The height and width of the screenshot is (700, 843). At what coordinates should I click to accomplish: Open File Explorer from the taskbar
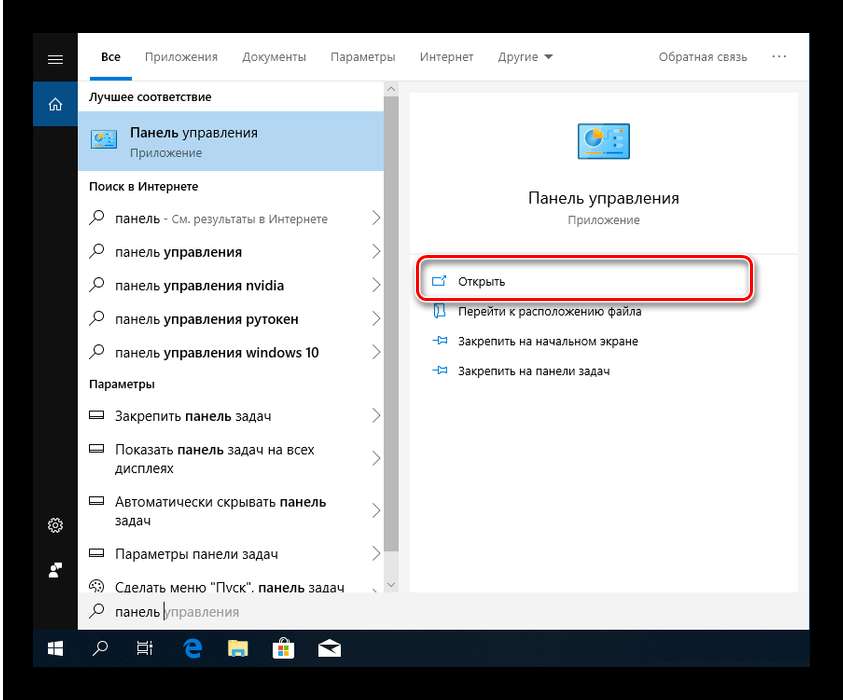coord(238,648)
